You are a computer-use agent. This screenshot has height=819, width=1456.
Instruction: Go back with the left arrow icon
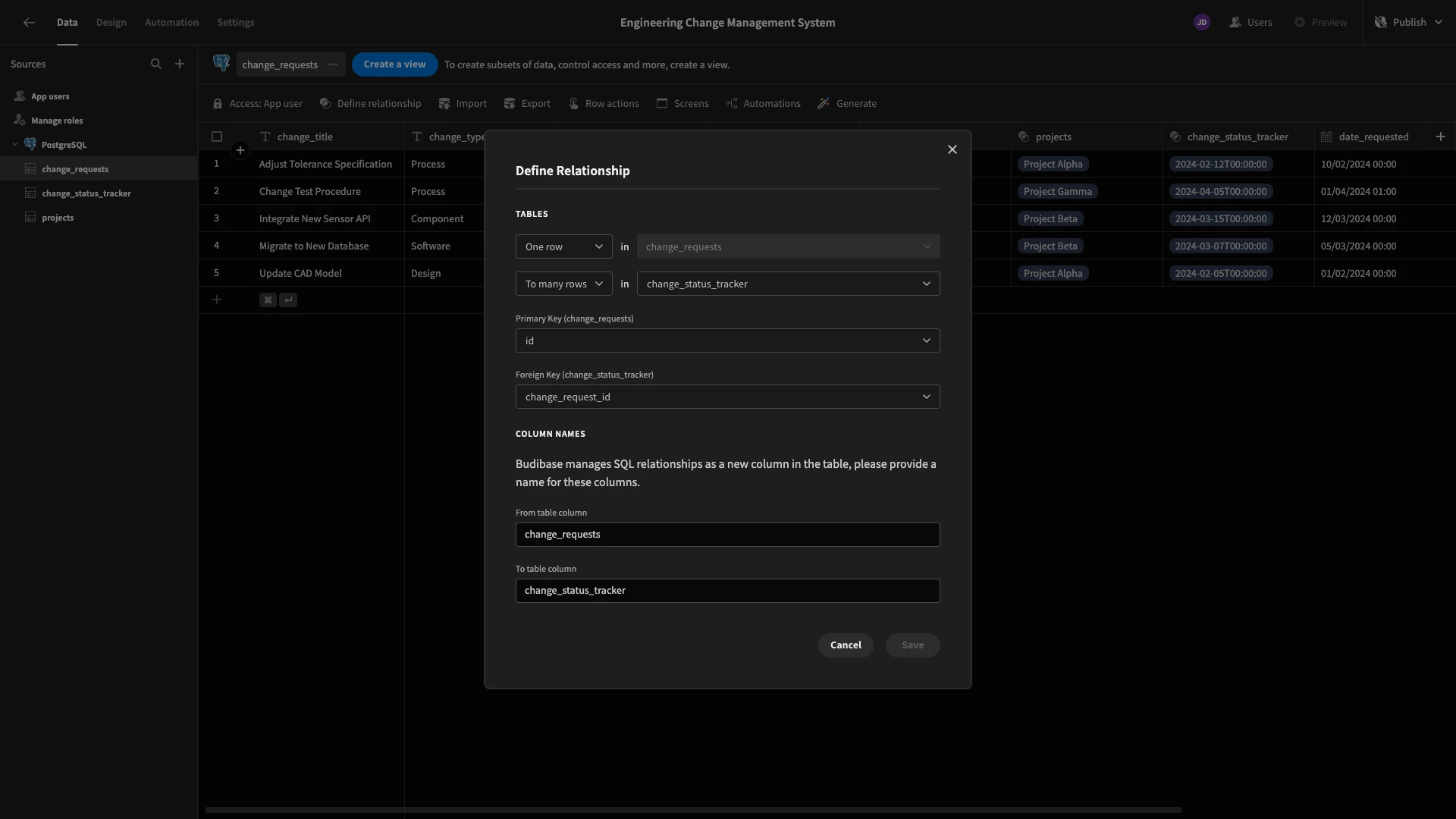[x=29, y=23]
